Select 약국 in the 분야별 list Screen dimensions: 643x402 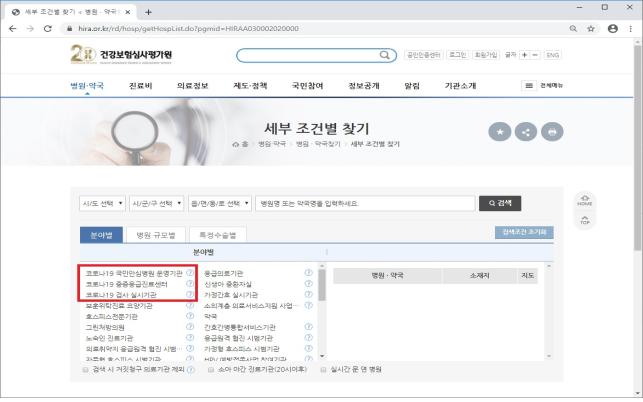[x=210, y=316]
